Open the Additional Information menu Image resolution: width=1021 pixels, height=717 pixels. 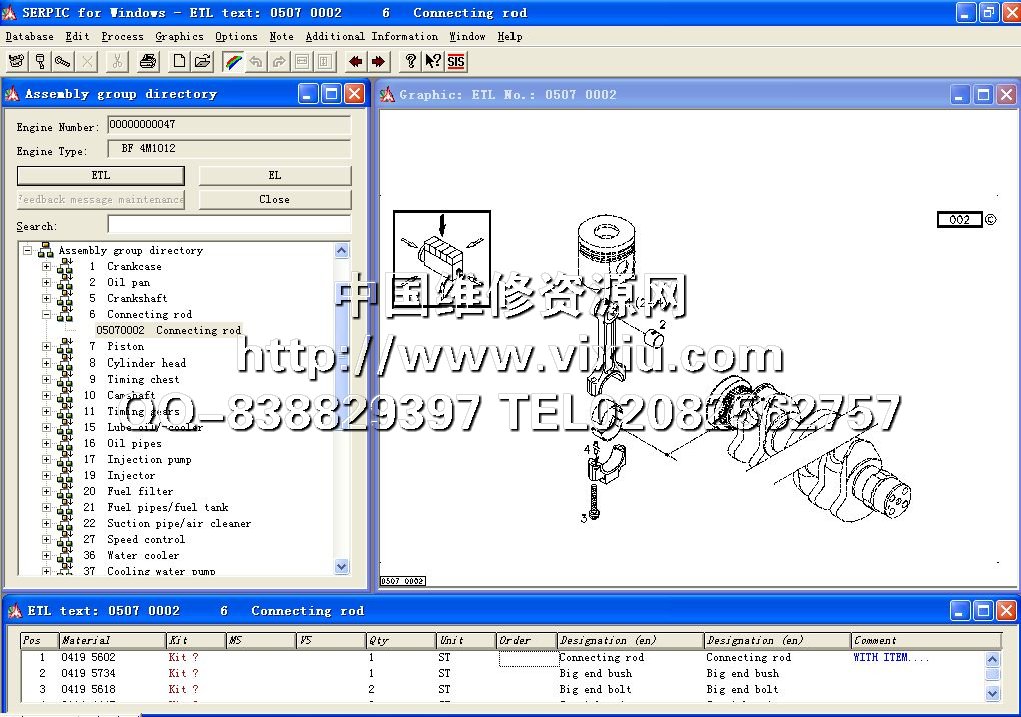tap(371, 36)
